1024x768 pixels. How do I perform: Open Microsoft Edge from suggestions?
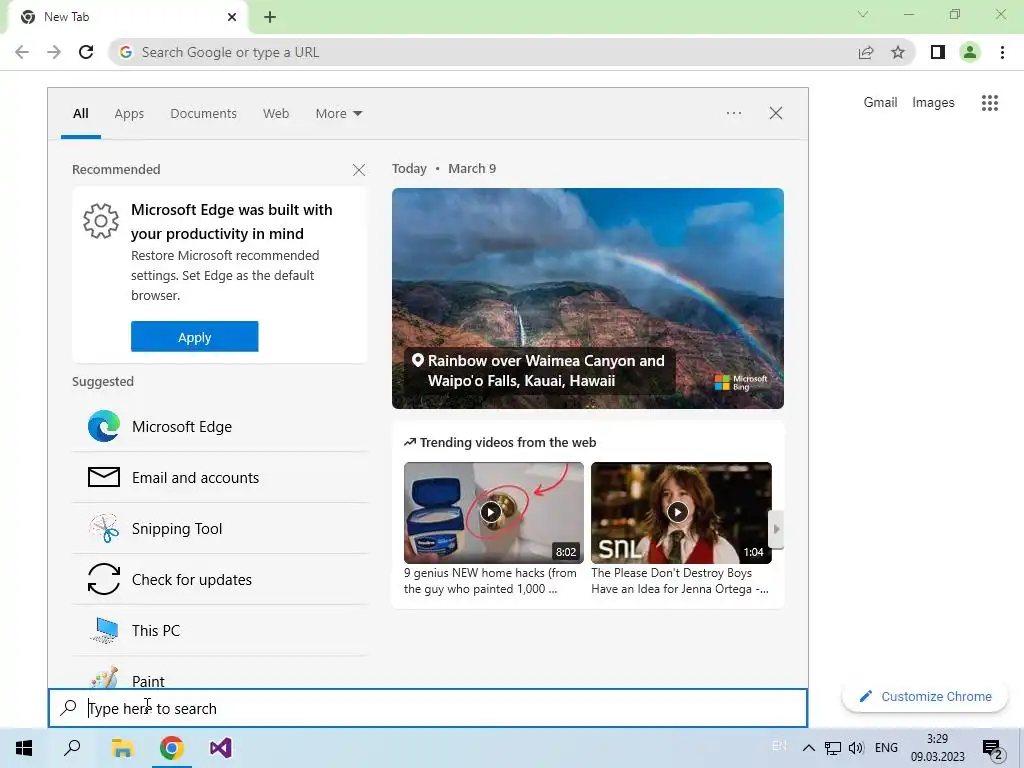point(220,426)
